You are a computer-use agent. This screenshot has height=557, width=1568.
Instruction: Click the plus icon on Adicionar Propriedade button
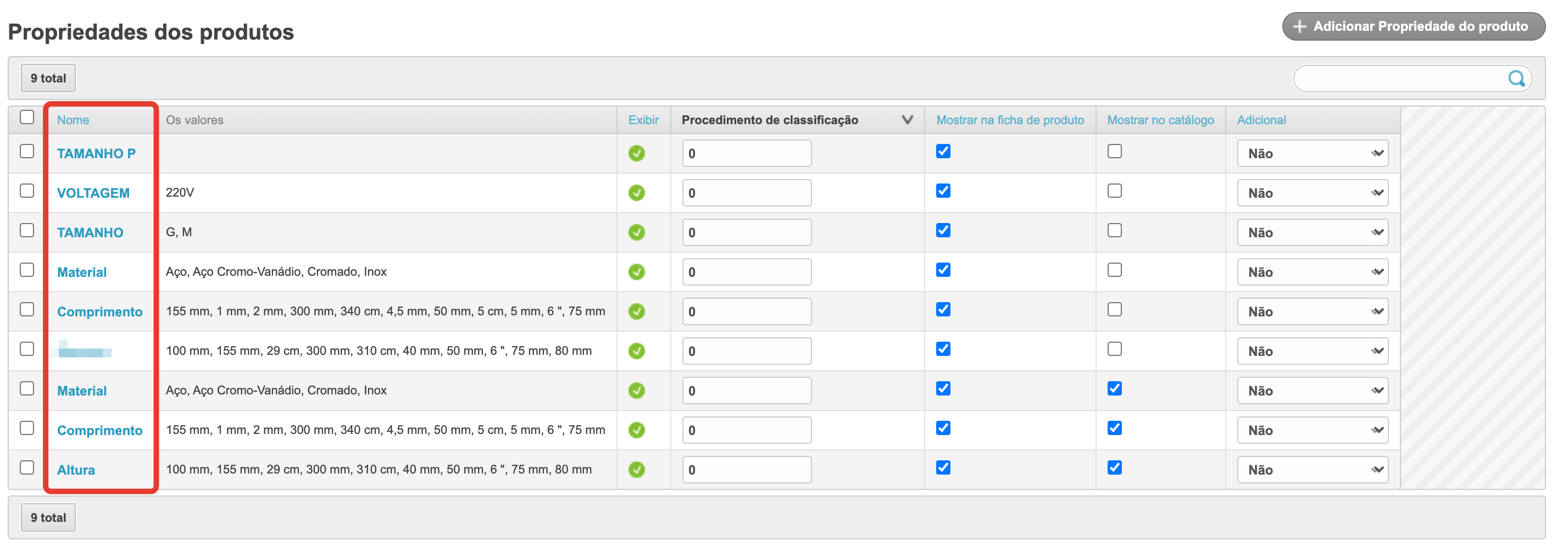point(1299,27)
